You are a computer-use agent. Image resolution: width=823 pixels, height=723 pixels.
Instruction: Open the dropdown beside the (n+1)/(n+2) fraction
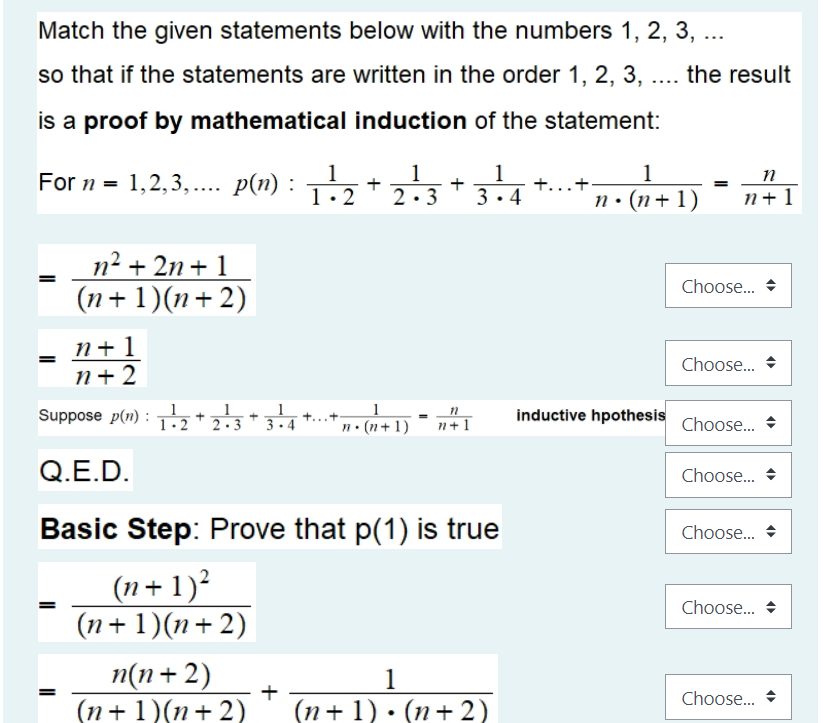pos(727,364)
